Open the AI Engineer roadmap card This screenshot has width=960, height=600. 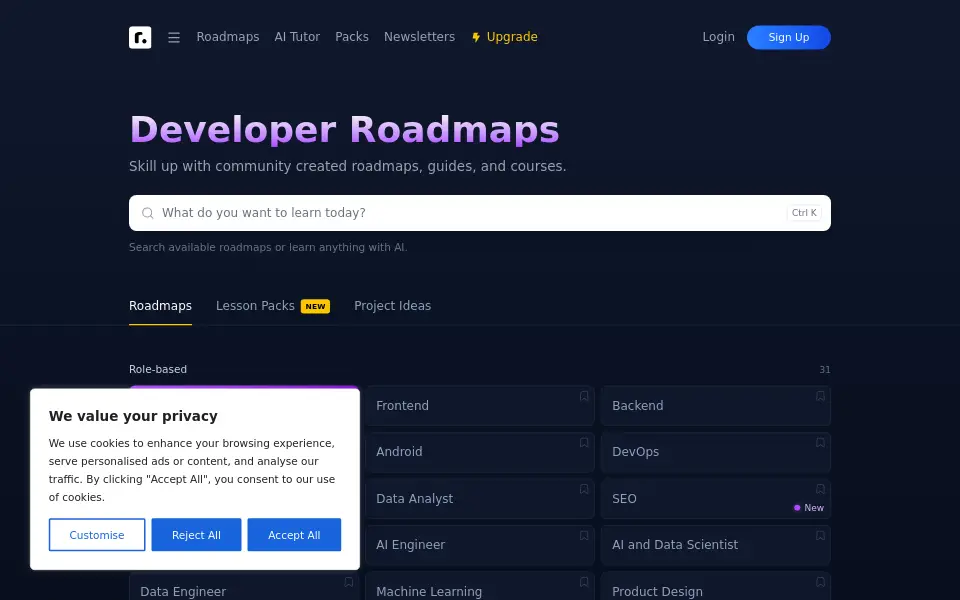(x=480, y=545)
